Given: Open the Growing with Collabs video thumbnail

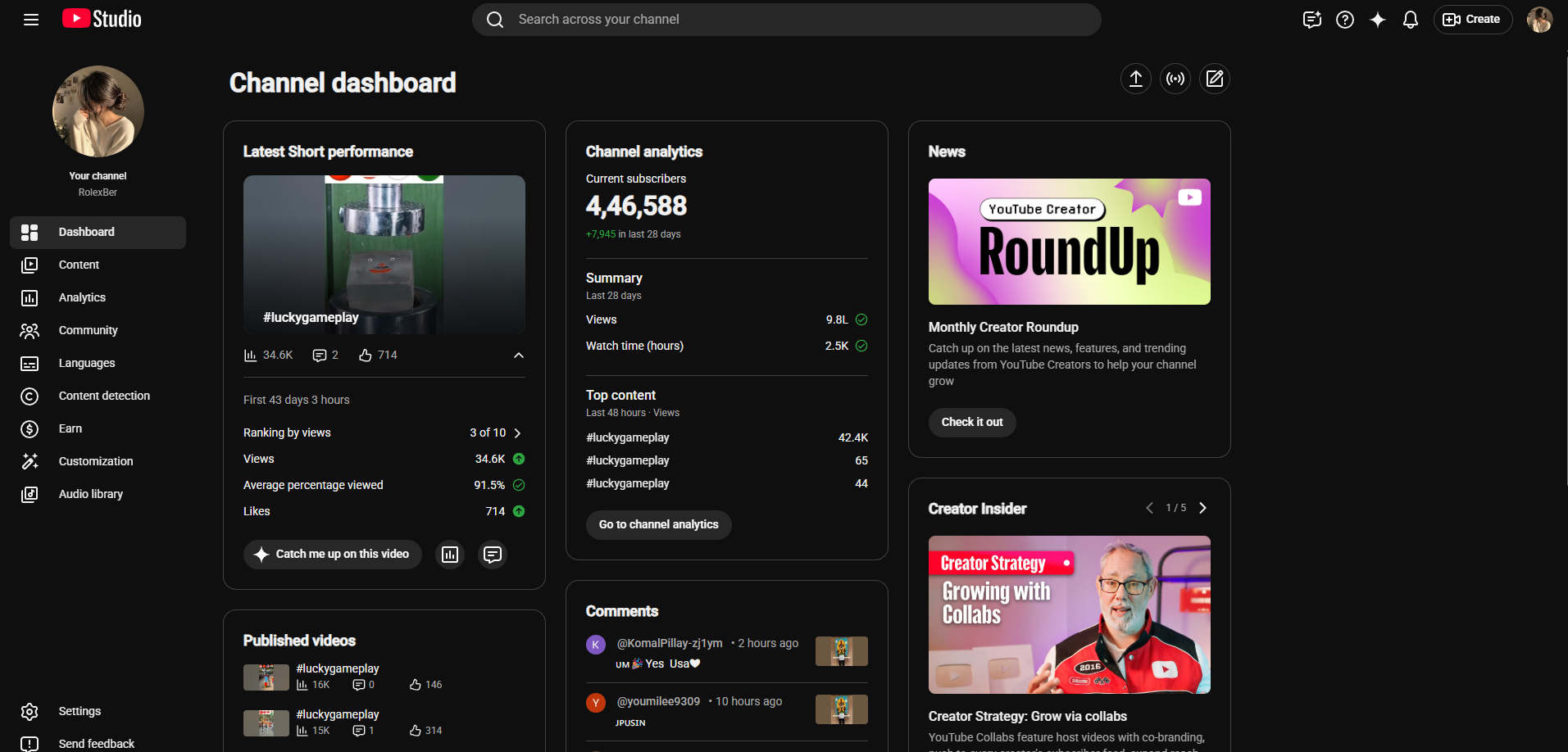Looking at the screenshot, I should click(1070, 614).
